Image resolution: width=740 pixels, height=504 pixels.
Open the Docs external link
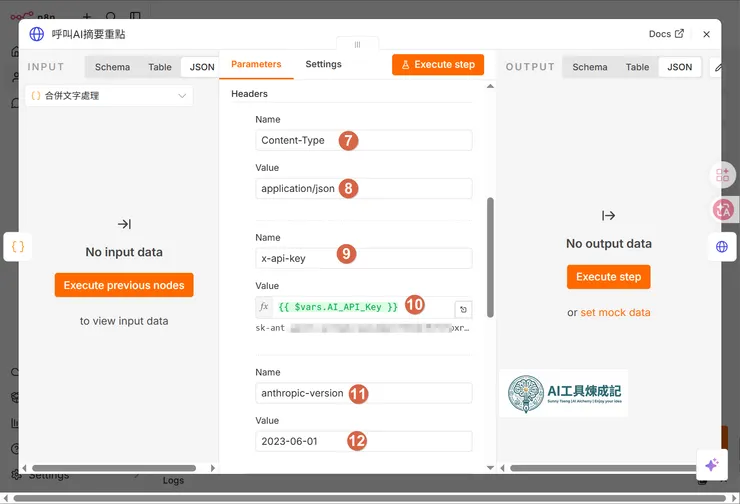666,34
